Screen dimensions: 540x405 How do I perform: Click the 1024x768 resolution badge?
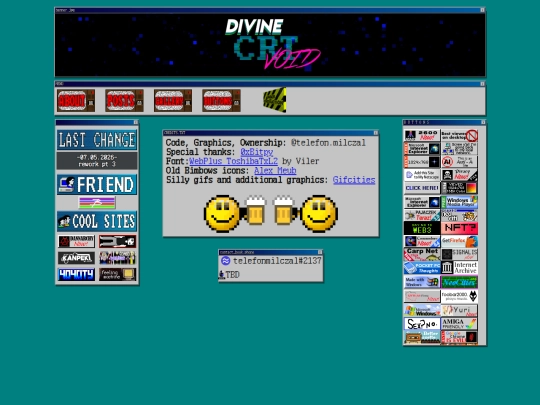[x=422, y=162]
